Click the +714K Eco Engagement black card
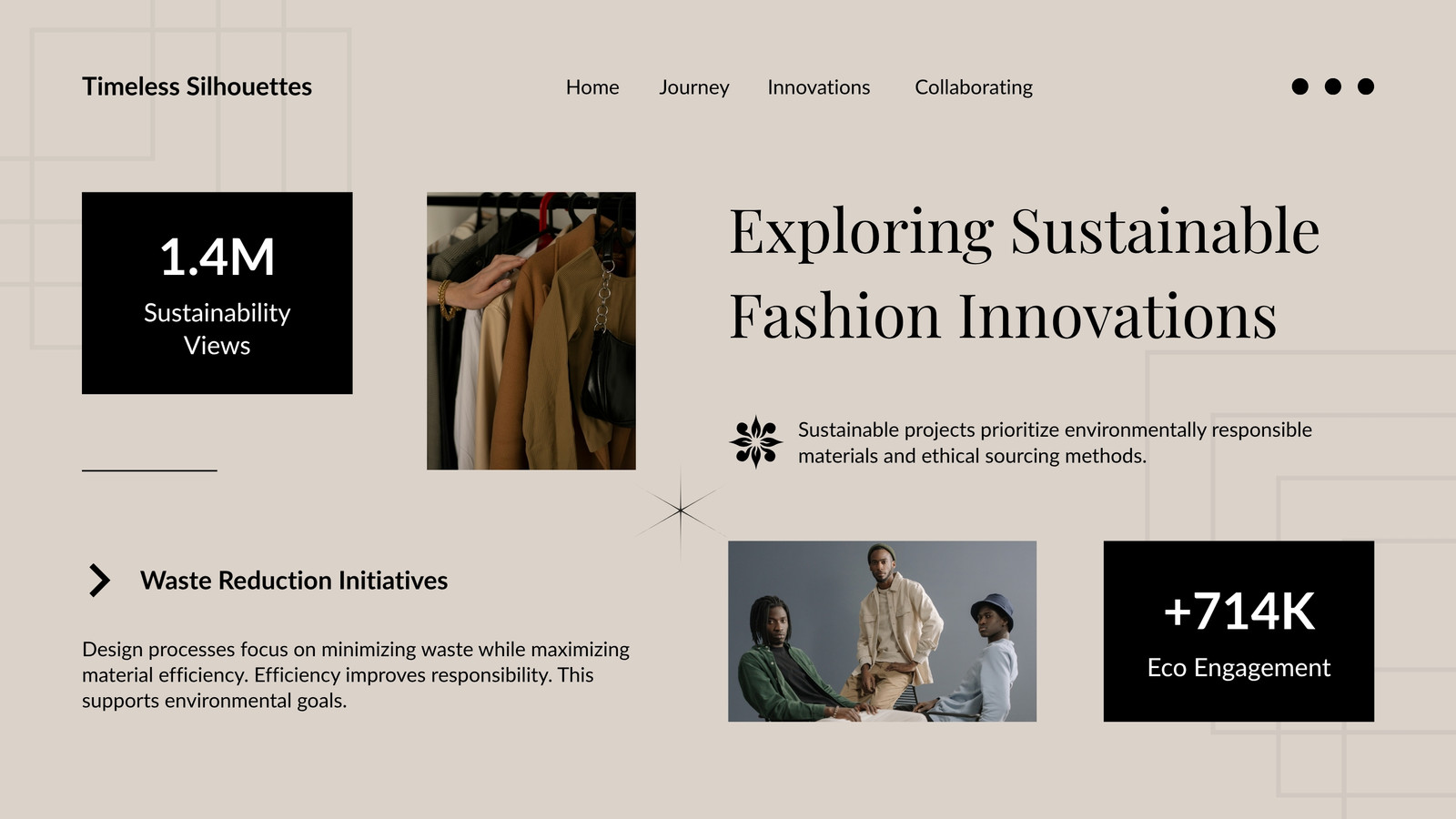1456x819 pixels. 1239,632
